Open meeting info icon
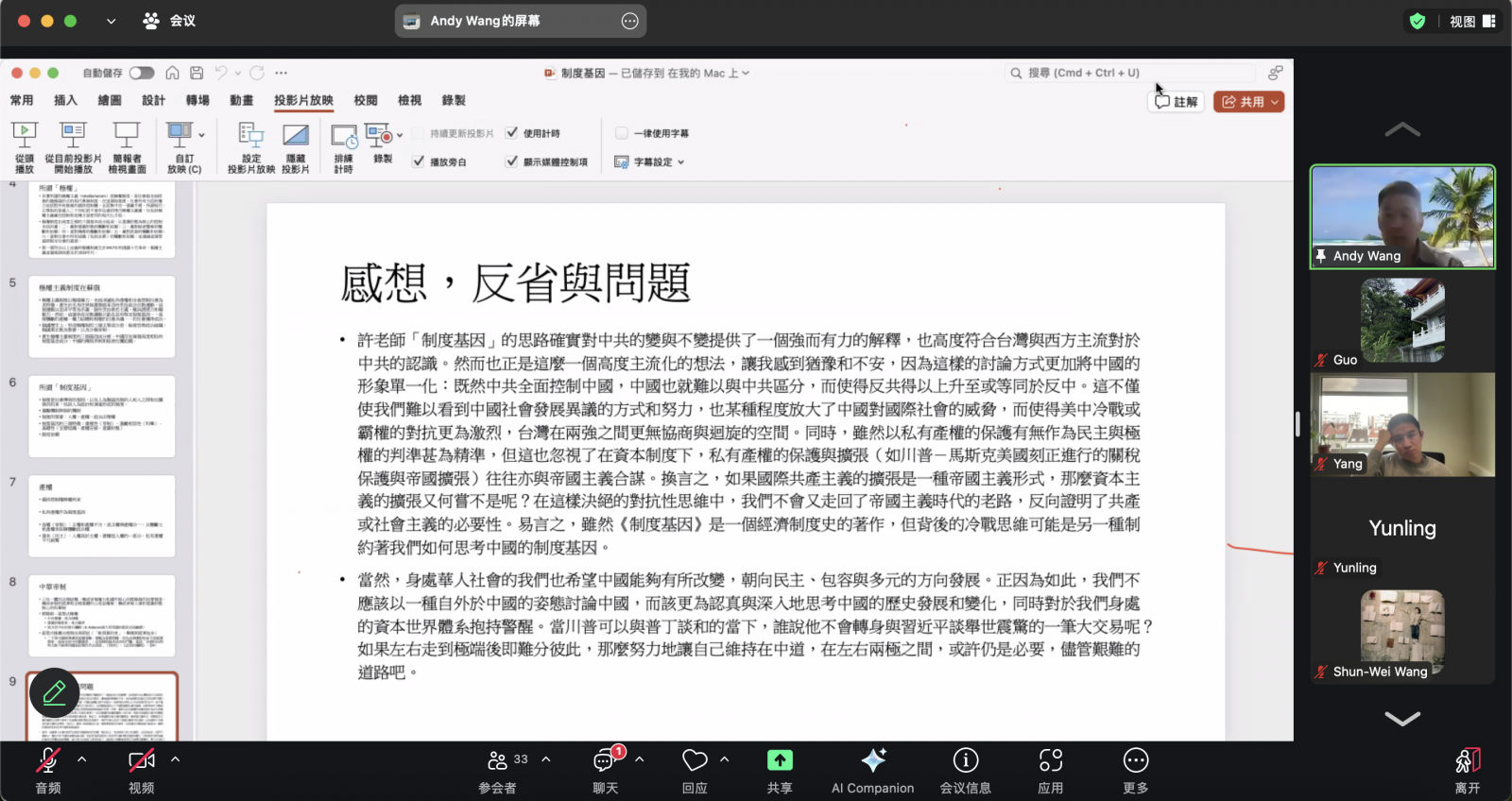The height and width of the screenshot is (801, 1512). tap(965, 761)
